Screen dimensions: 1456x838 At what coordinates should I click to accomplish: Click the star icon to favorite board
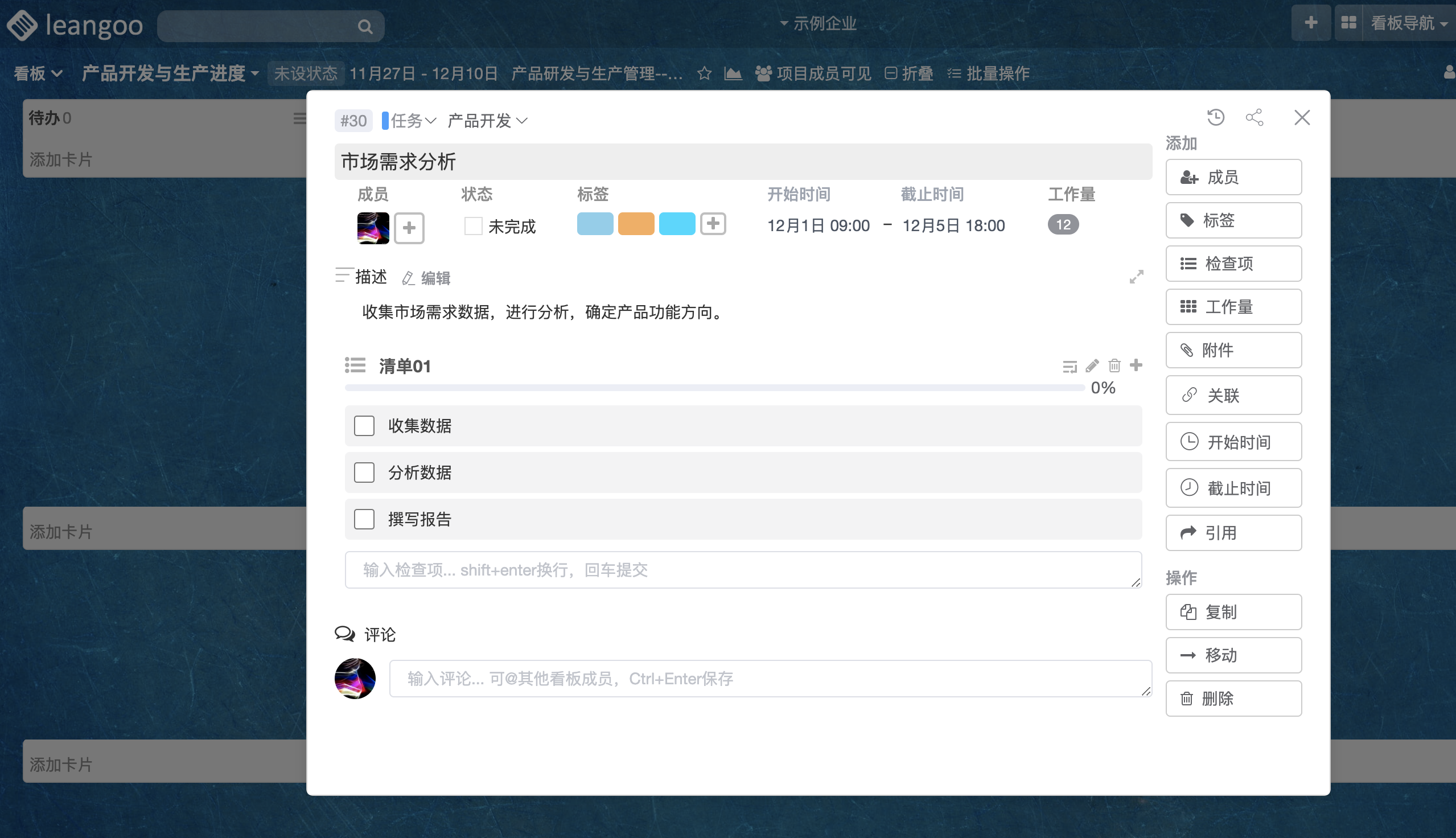tap(704, 73)
